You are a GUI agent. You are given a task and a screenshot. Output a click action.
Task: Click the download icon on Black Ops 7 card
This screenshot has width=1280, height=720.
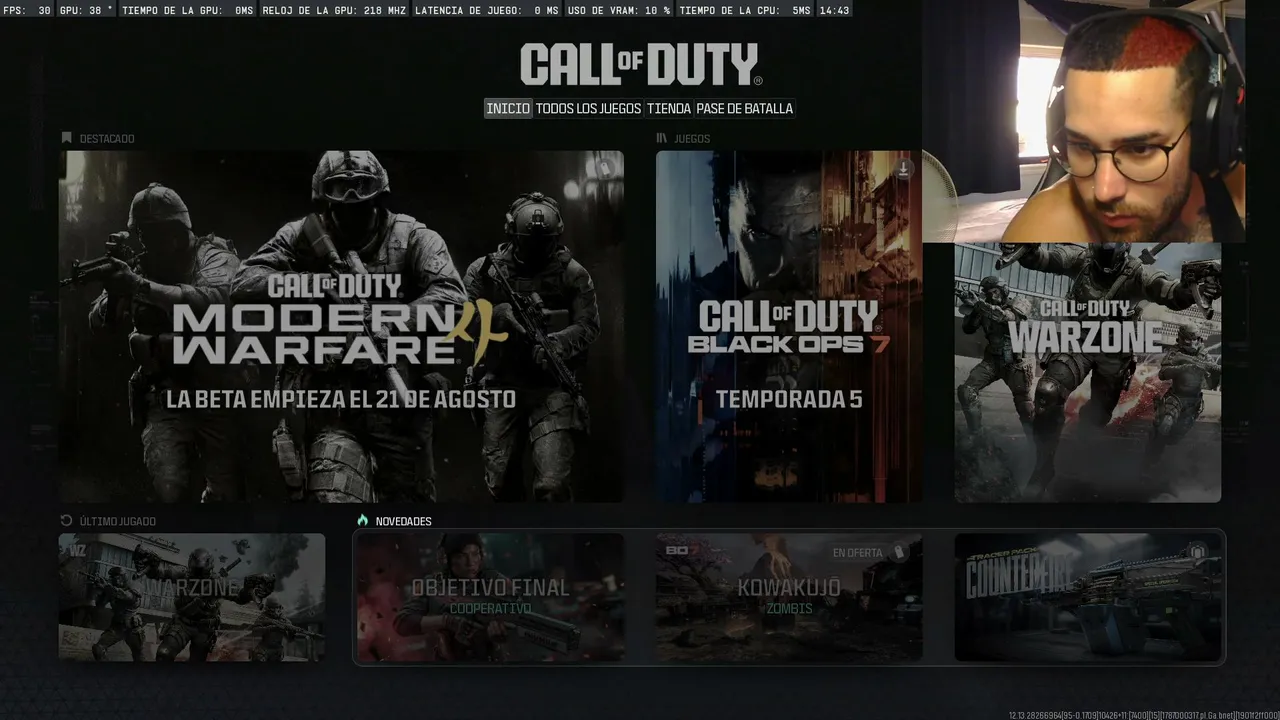904,168
